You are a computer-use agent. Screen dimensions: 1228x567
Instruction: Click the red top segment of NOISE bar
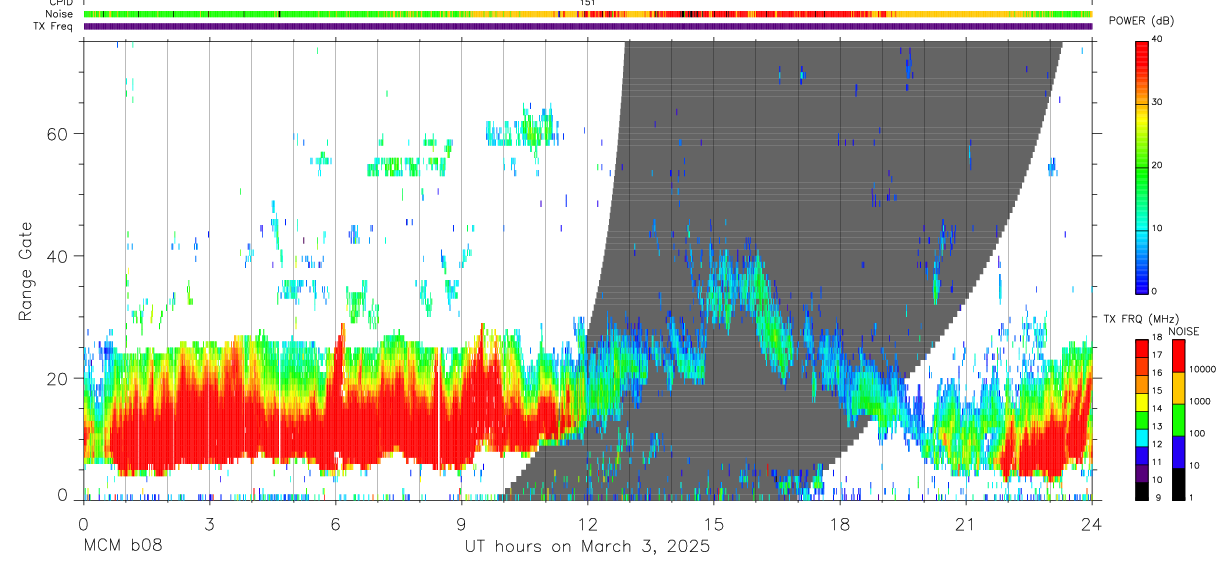point(1178,356)
